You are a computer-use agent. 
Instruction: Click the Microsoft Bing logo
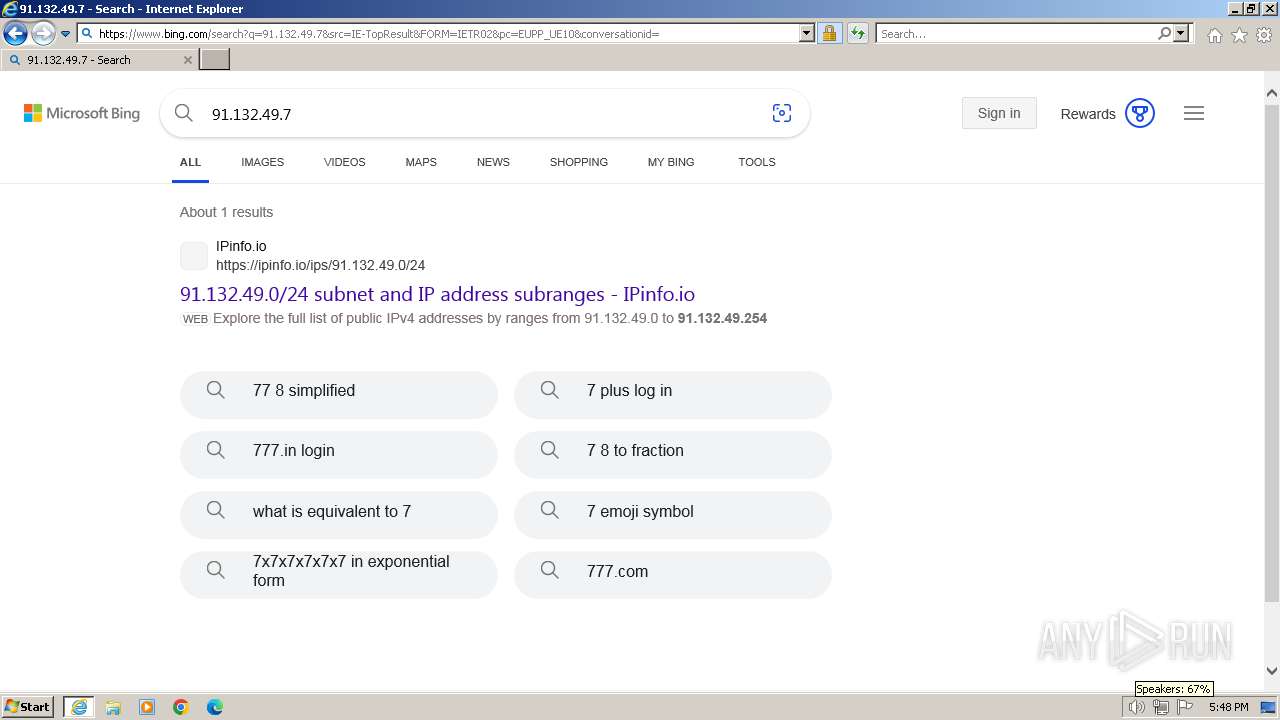click(82, 113)
